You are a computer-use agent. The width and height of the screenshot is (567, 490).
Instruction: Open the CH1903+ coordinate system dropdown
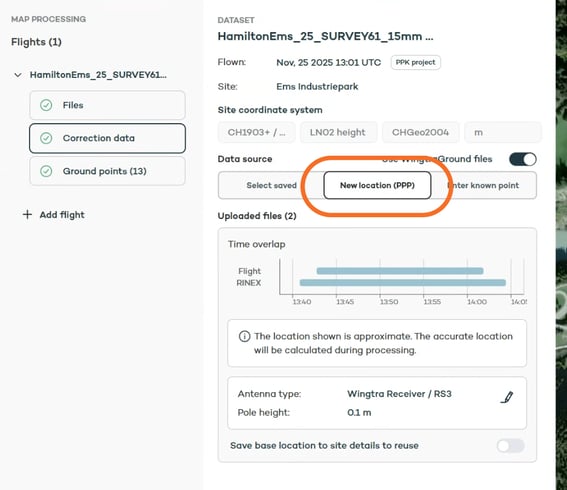point(256,132)
